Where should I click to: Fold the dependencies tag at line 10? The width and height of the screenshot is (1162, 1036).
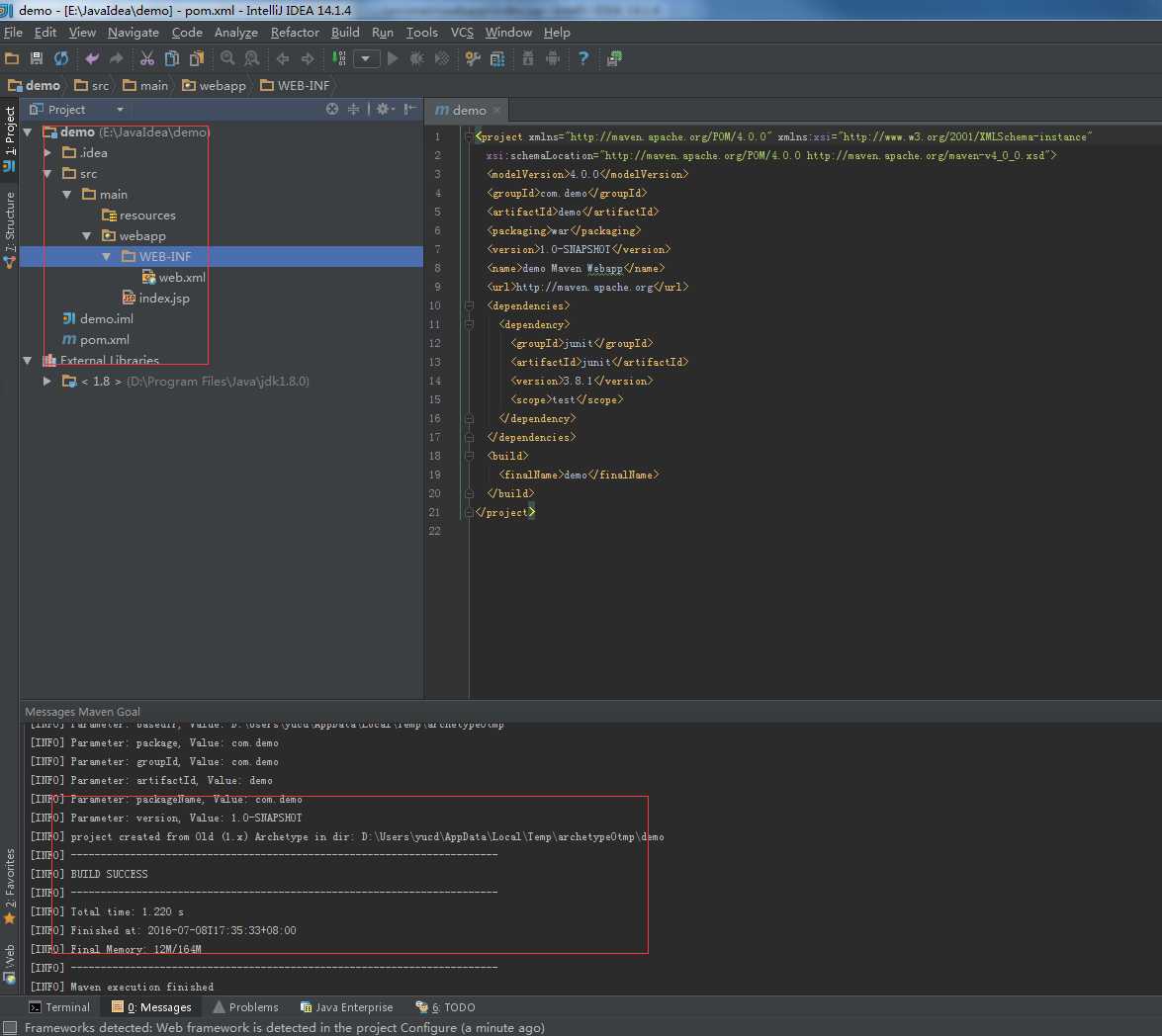(x=469, y=305)
